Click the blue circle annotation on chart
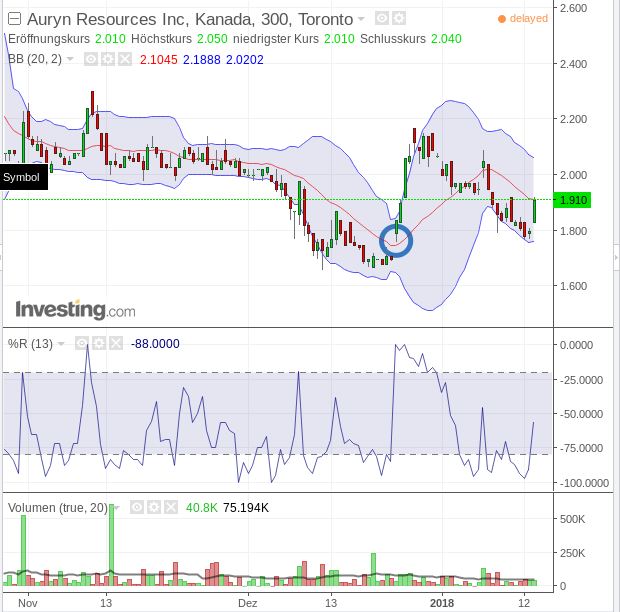Screen dimensions: 620x612 point(396,241)
